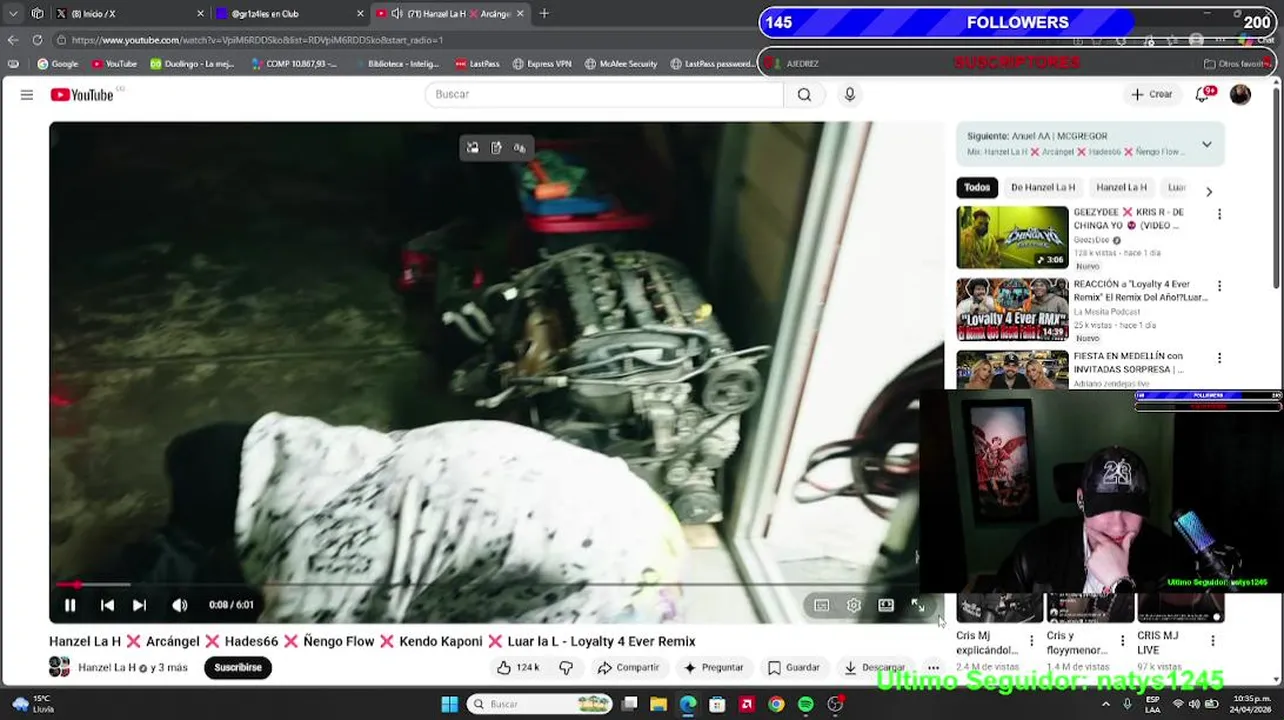The image size is (1284, 720).
Task: Open options for REACCIÓN video
Action: (x=1219, y=286)
